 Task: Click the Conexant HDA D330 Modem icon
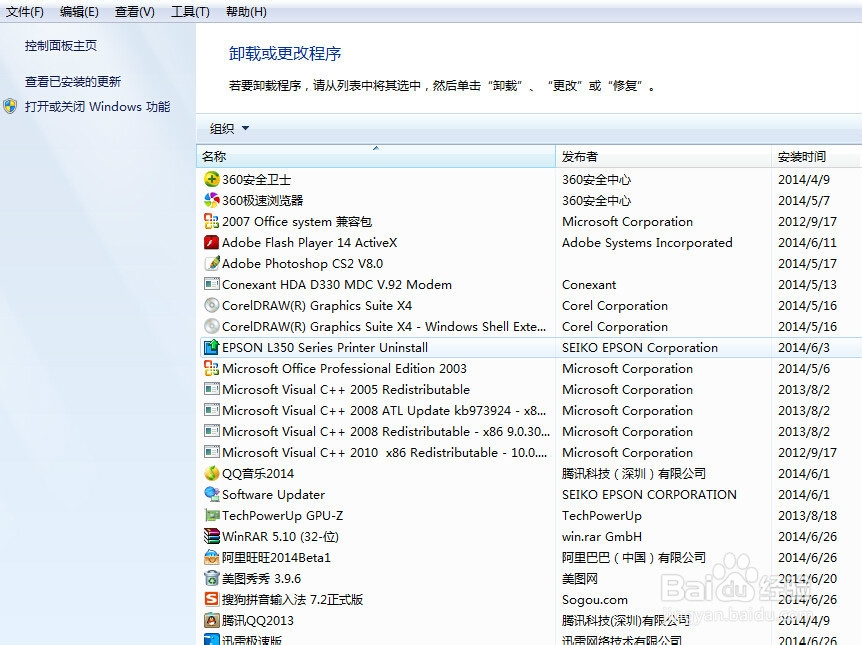click(x=212, y=284)
